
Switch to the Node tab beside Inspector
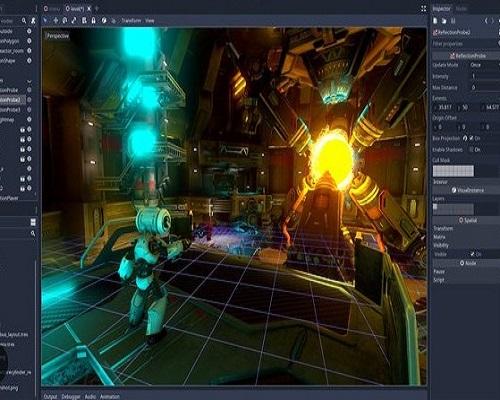(461, 9)
